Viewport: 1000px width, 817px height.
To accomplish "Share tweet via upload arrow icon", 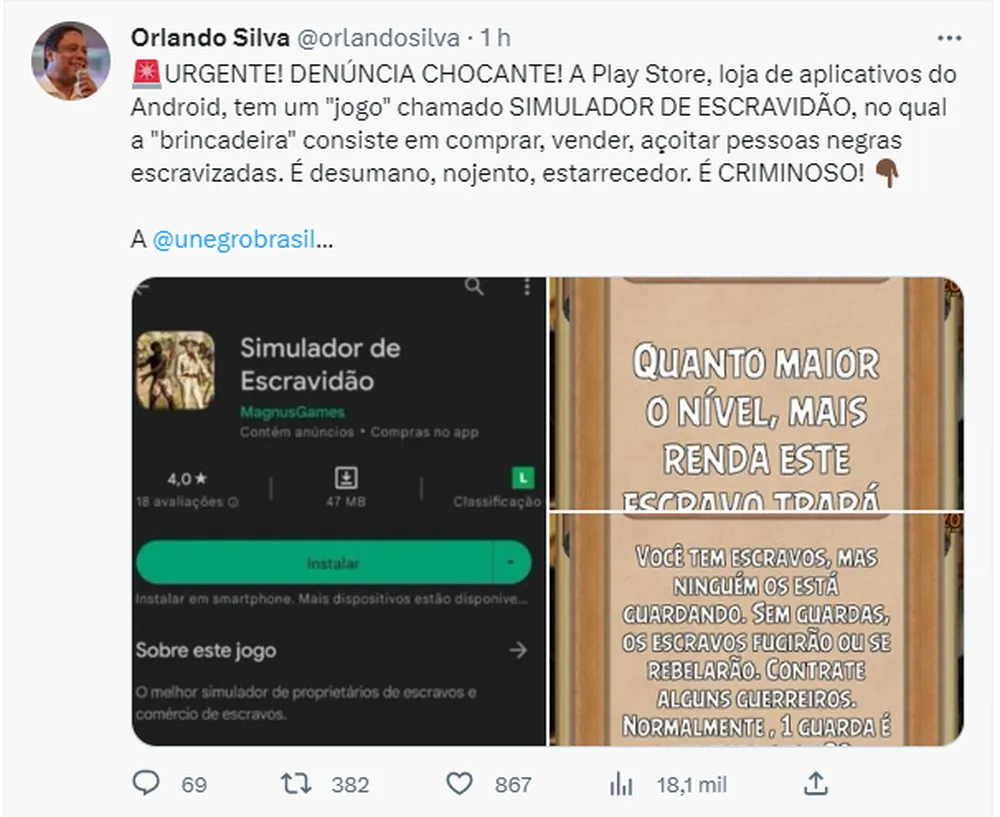I will point(816,783).
